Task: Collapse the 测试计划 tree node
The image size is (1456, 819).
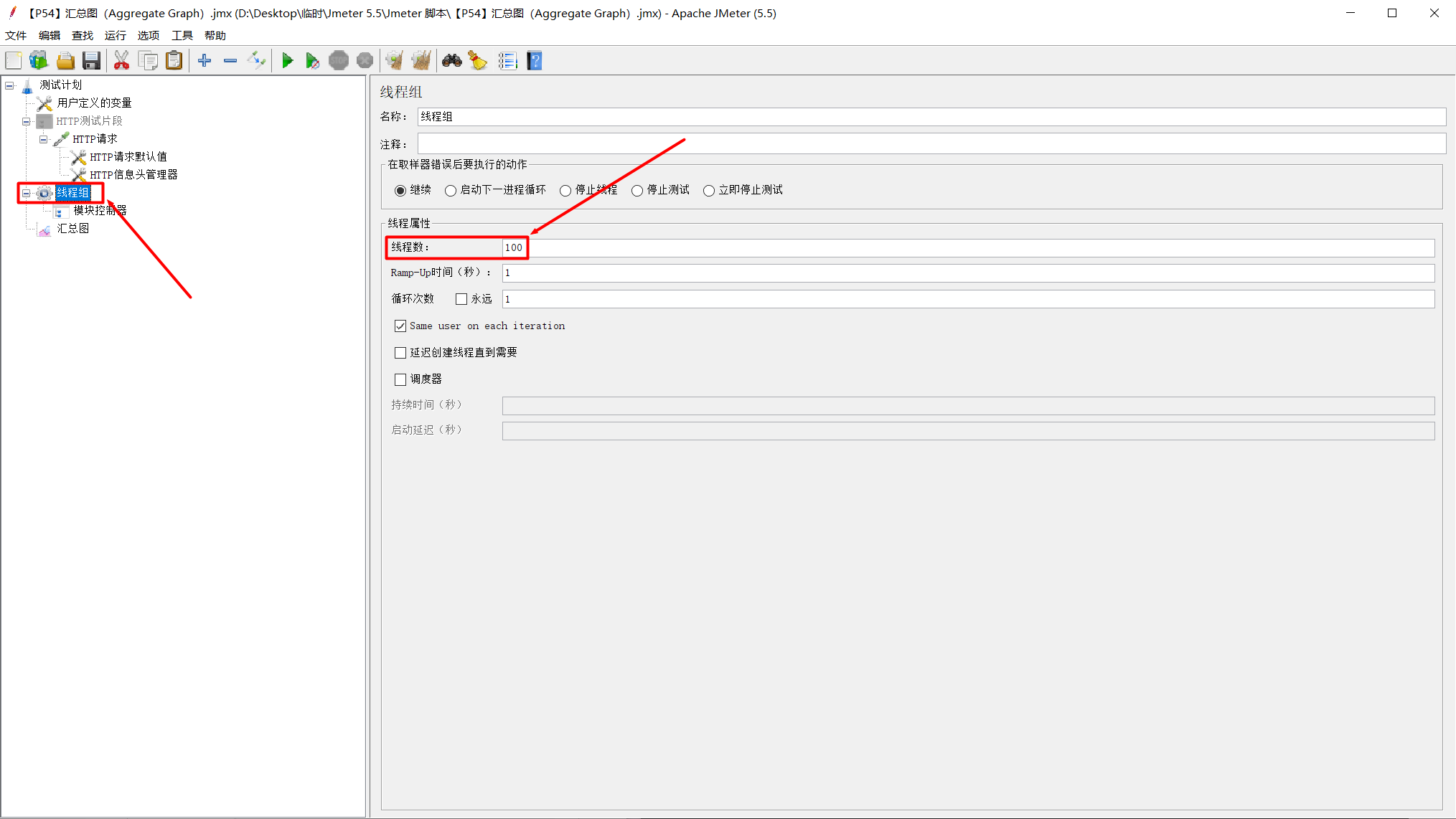Action: [x=9, y=85]
